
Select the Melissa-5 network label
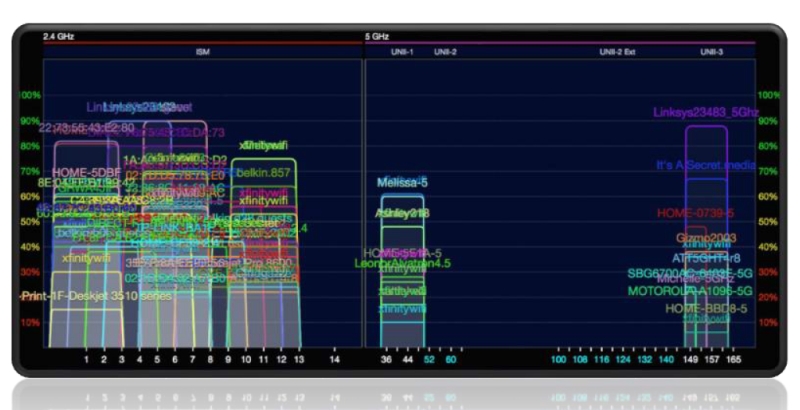403,183
